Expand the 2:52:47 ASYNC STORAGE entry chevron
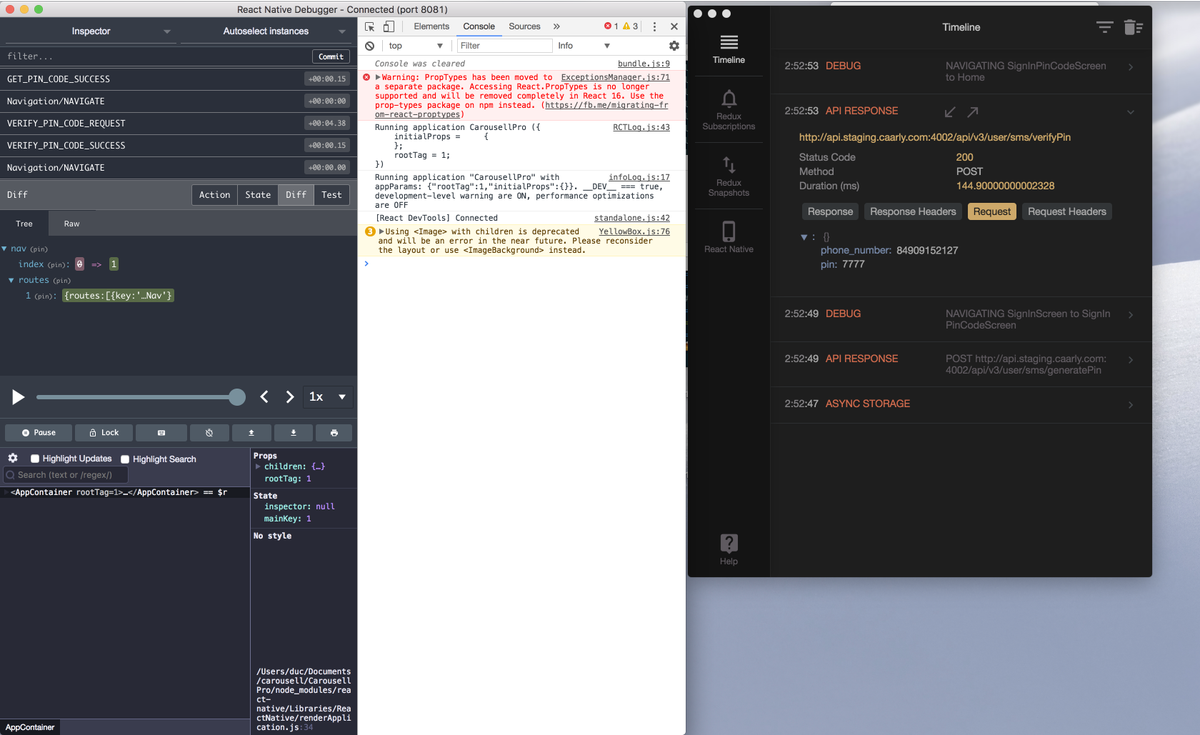This screenshot has width=1200, height=735. pyautogui.click(x=1131, y=404)
